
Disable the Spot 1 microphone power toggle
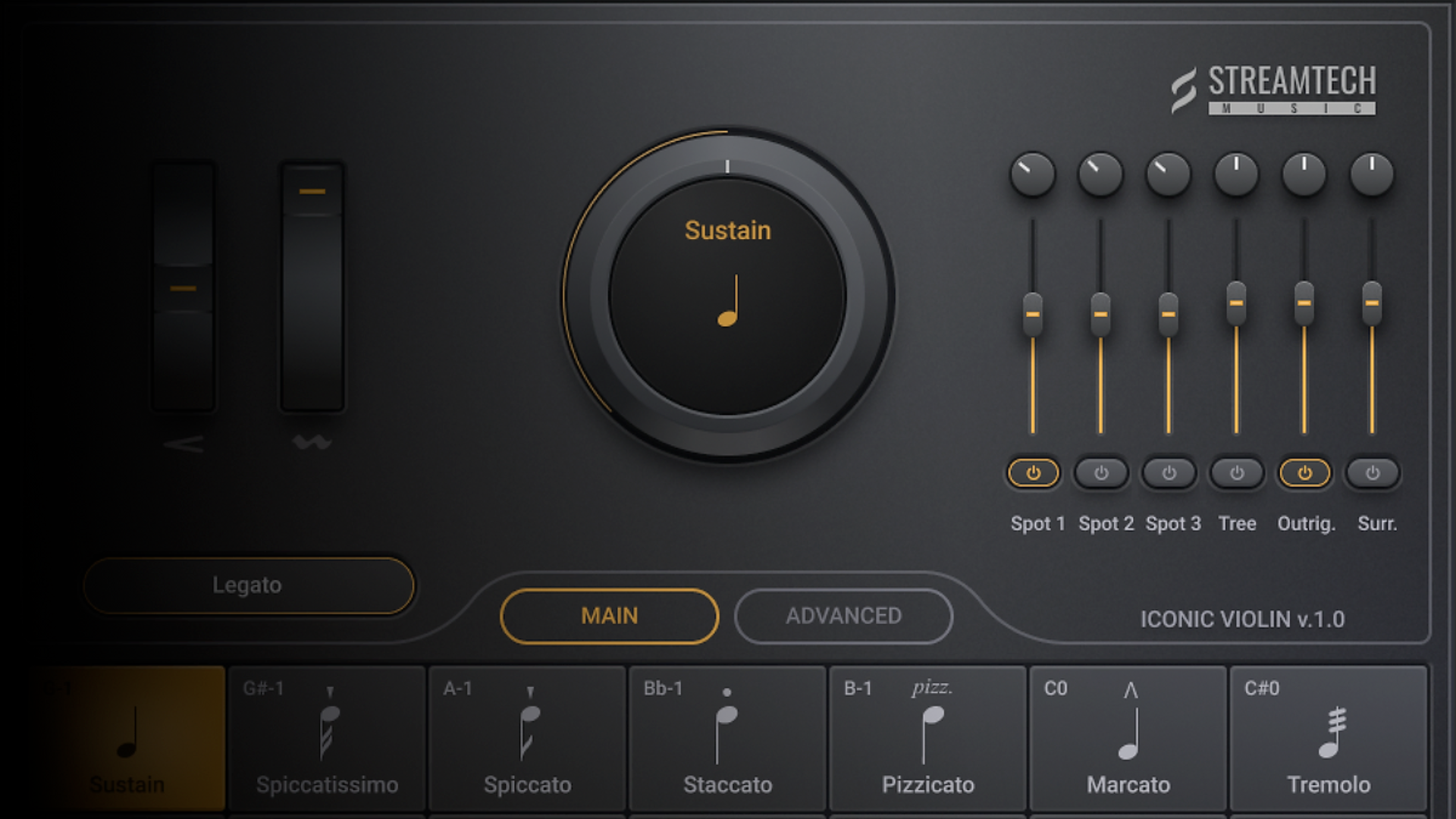[x=1033, y=472]
